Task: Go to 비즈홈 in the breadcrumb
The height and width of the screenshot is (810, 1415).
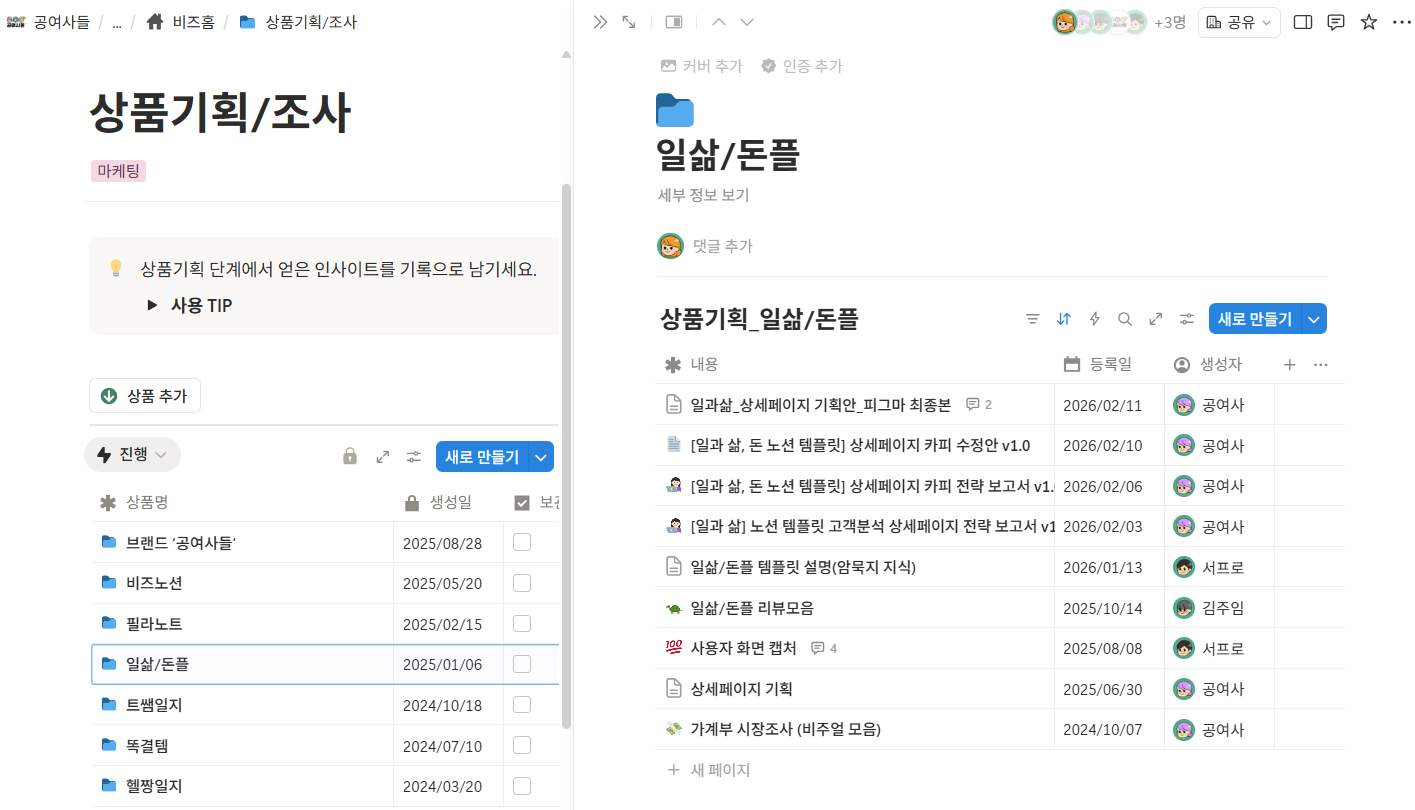Action: tap(194, 22)
